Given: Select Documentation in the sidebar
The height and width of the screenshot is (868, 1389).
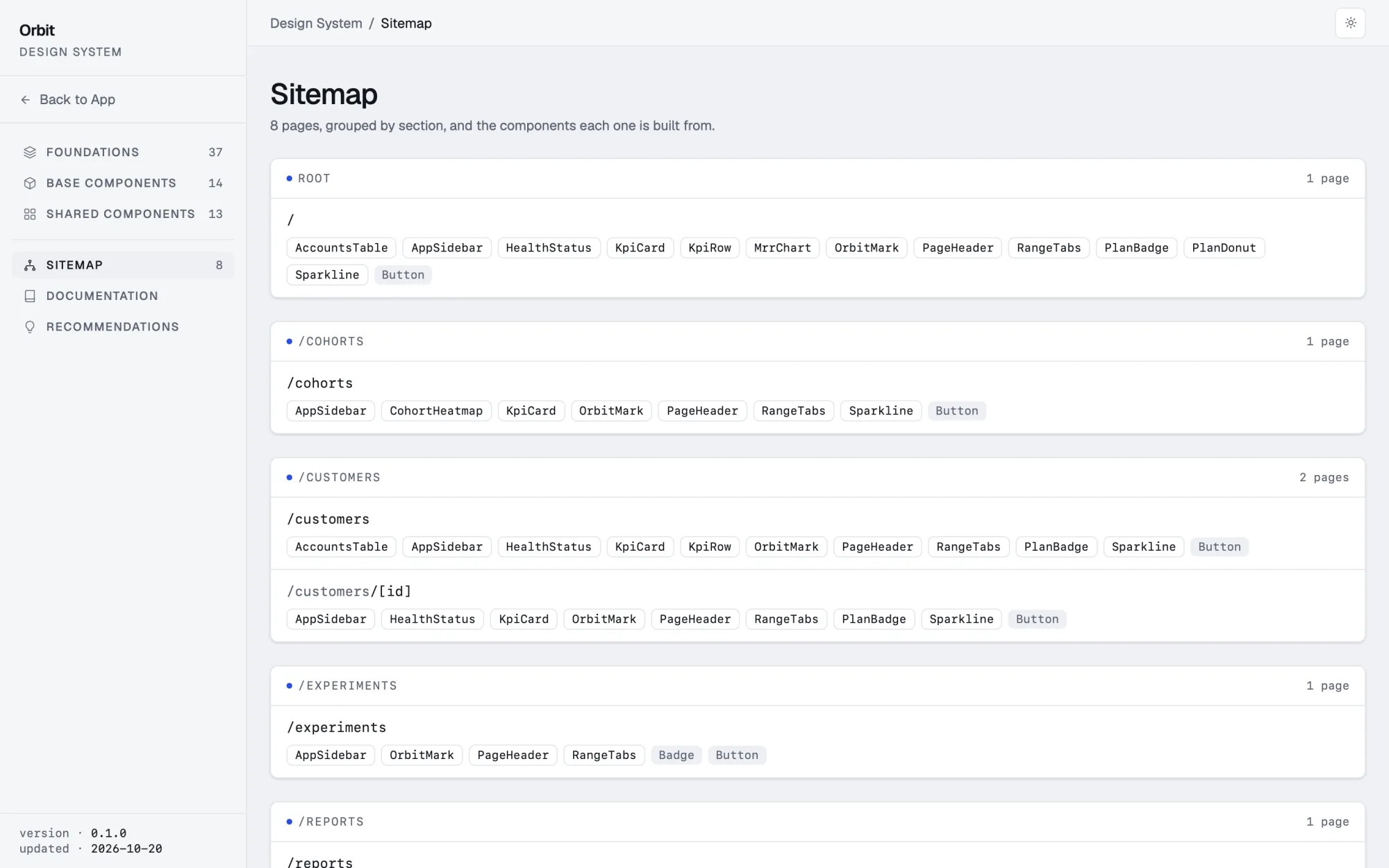Looking at the screenshot, I should click(123, 296).
